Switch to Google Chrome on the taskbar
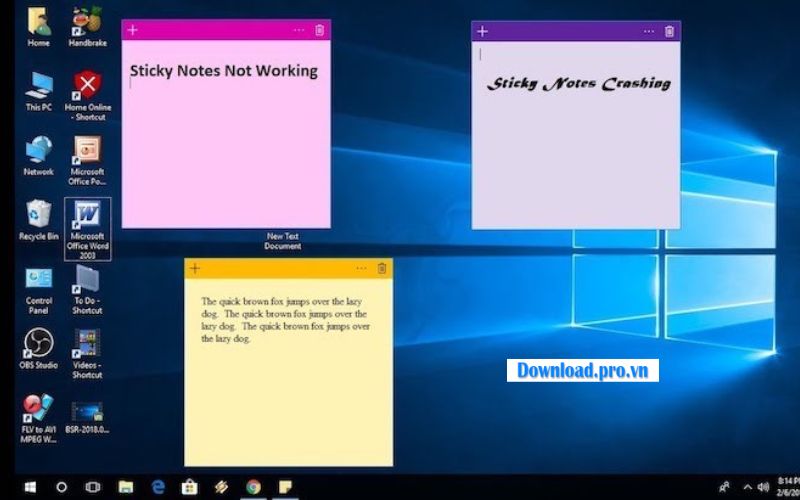Viewport: 800px width, 500px height. [253, 487]
